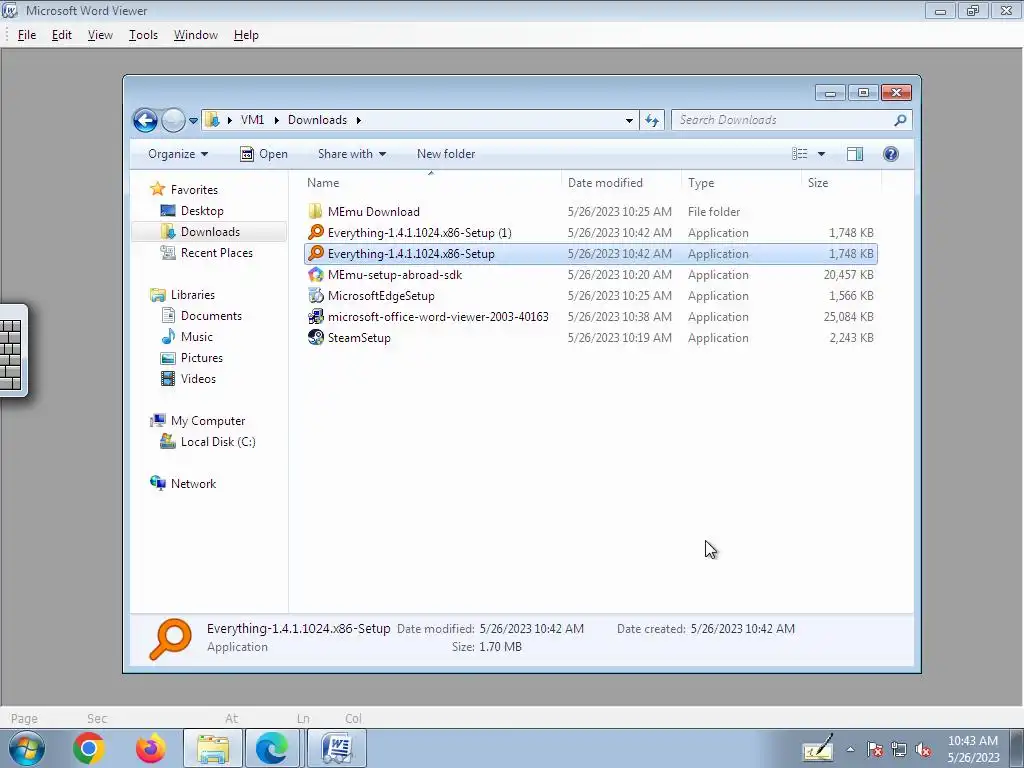This screenshot has height=768, width=1024.
Task: Open the View menu in Word Viewer
Action: point(100,35)
